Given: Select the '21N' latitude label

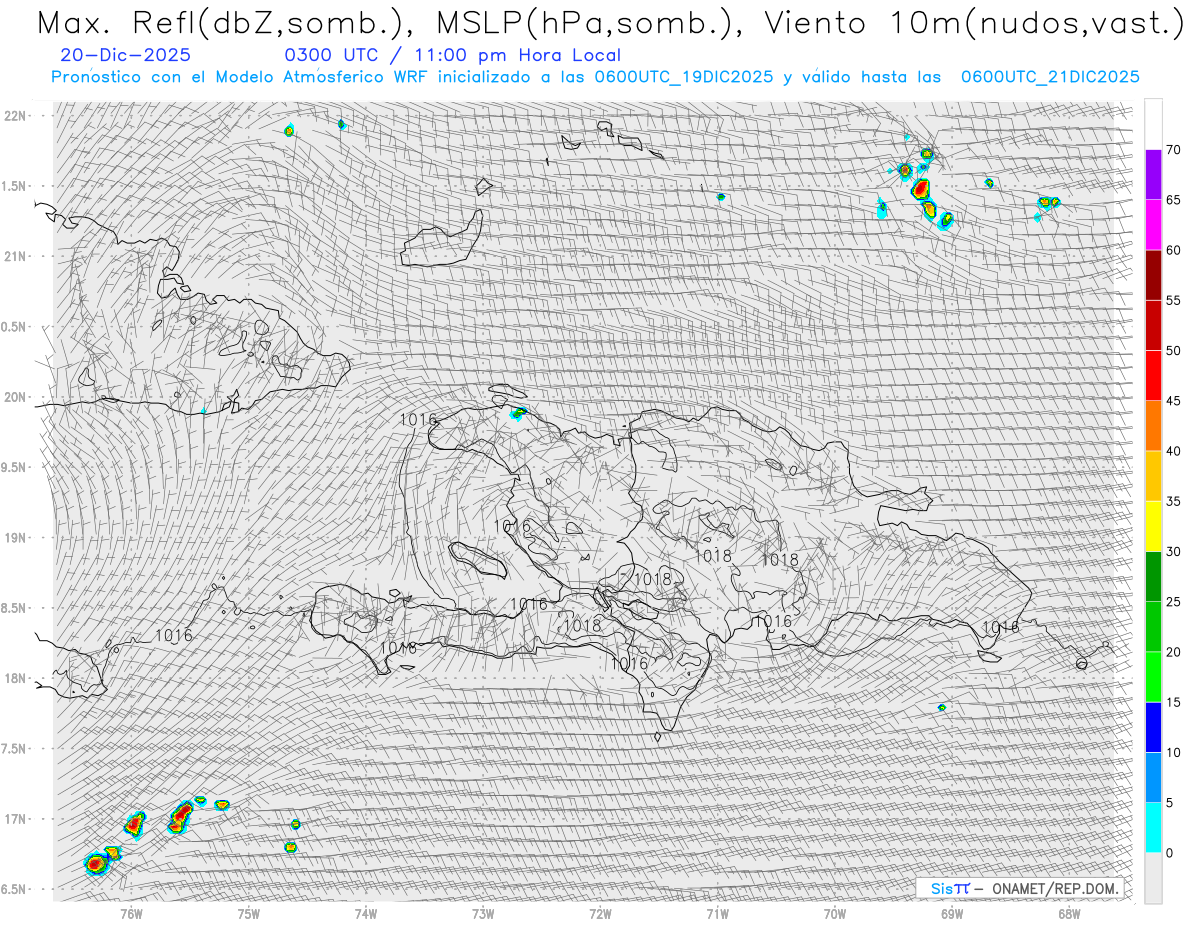Looking at the screenshot, I should click(16, 256).
